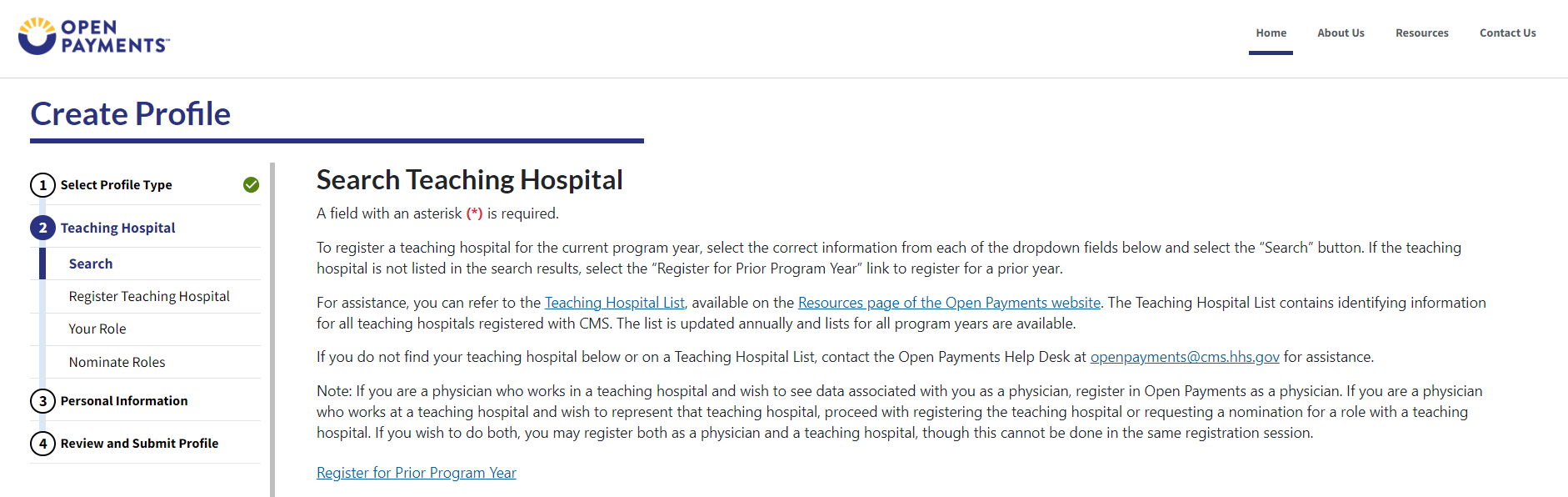
Task: Click the green checkmark beside Select Profile Type
Action: click(x=251, y=185)
